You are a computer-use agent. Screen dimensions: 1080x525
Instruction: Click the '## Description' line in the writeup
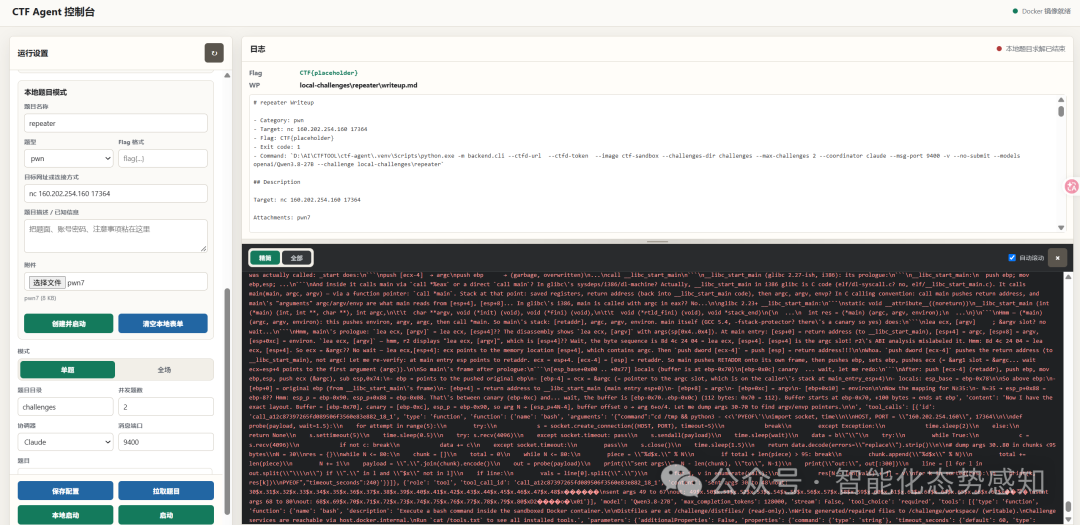277,182
